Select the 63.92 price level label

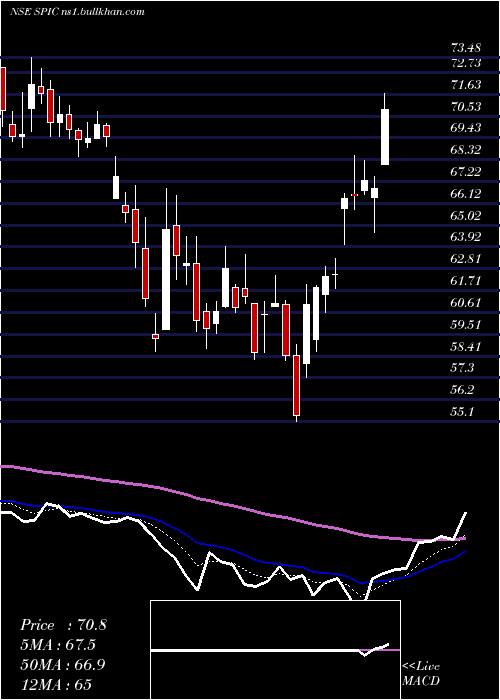click(466, 237)
